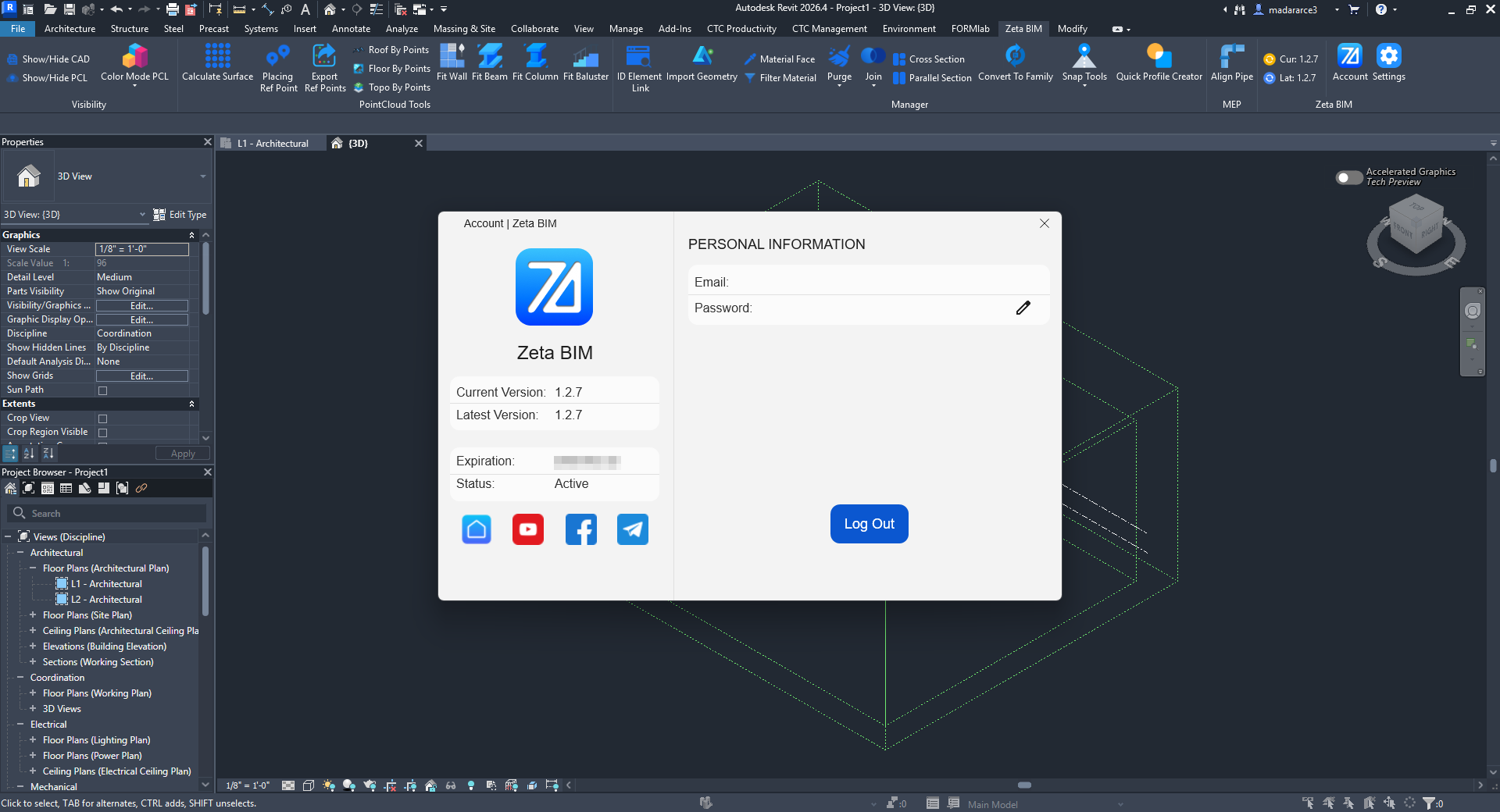Click Edit for Visibility/Graphics overrides
The image size is (1500, 812).
tap(141, 306)
